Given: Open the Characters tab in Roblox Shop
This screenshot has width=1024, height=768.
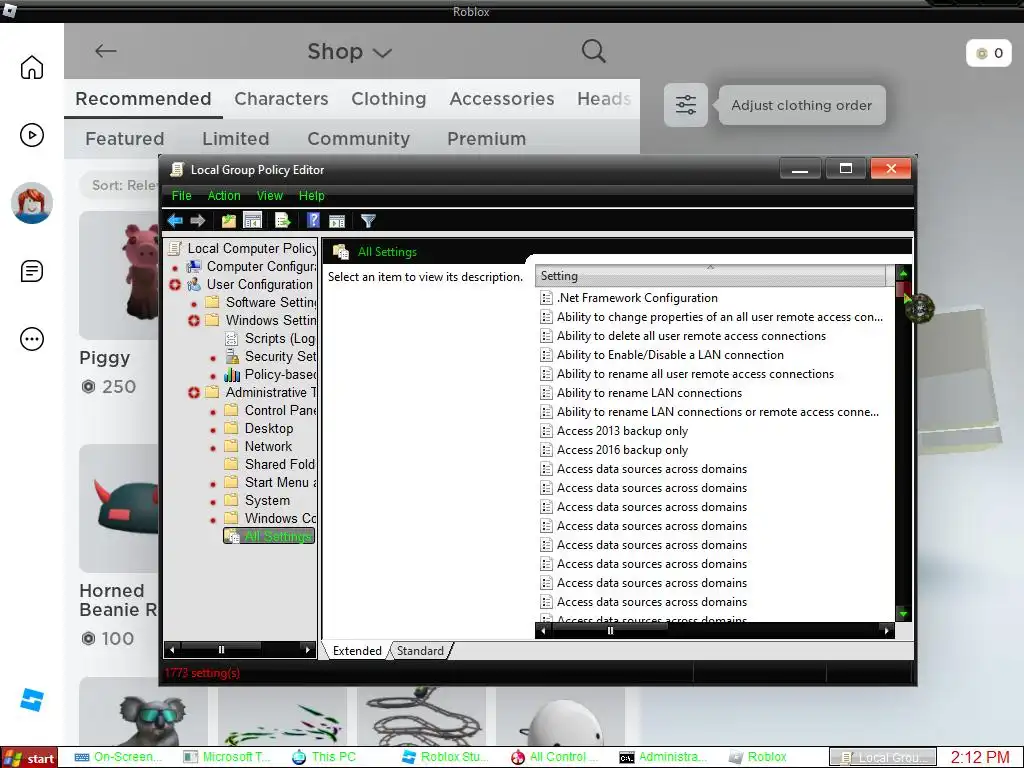Looking at the screenshot, I should point(281,99).
